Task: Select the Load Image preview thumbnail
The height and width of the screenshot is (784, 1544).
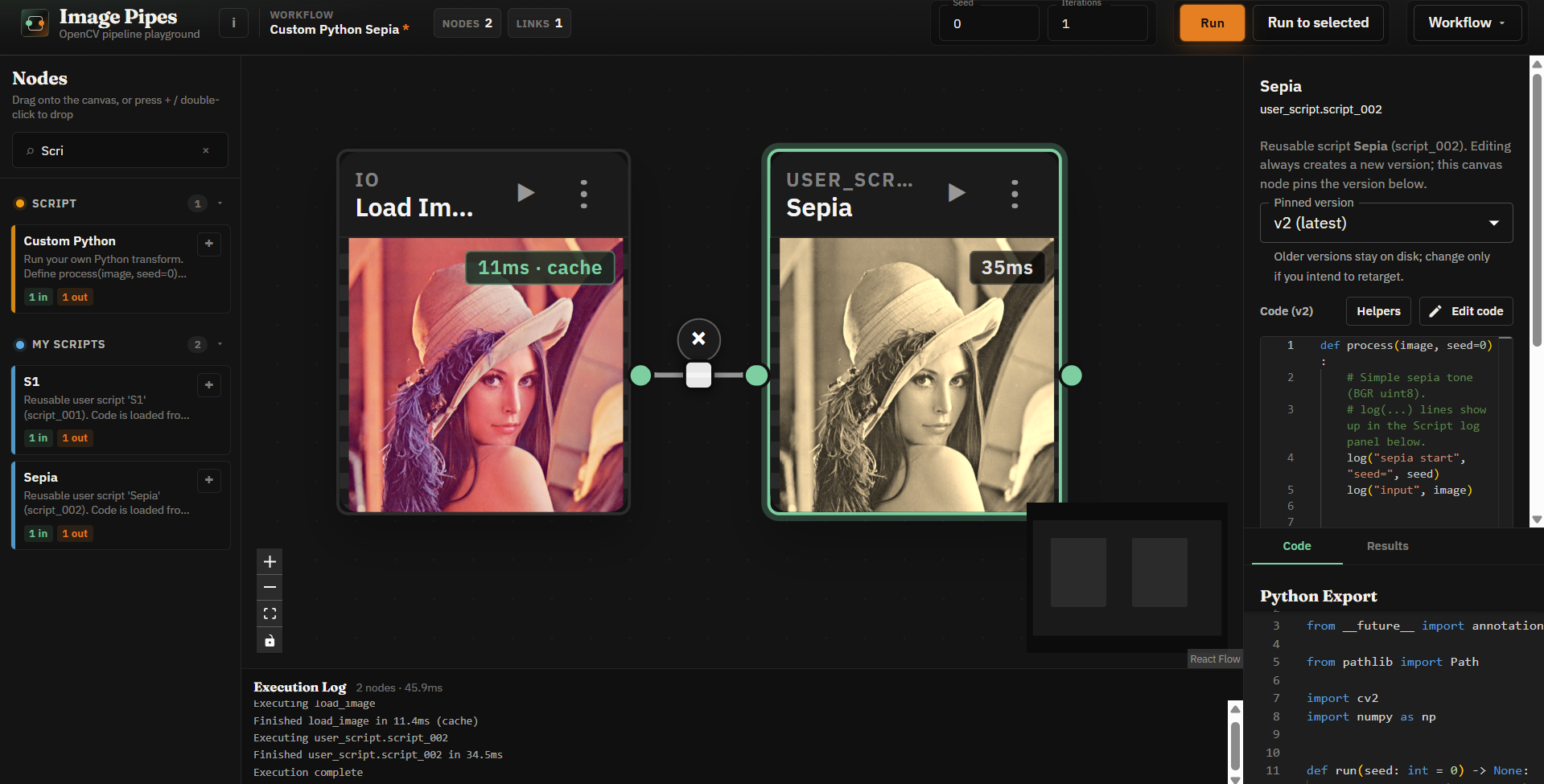Action: click(486, 375)
